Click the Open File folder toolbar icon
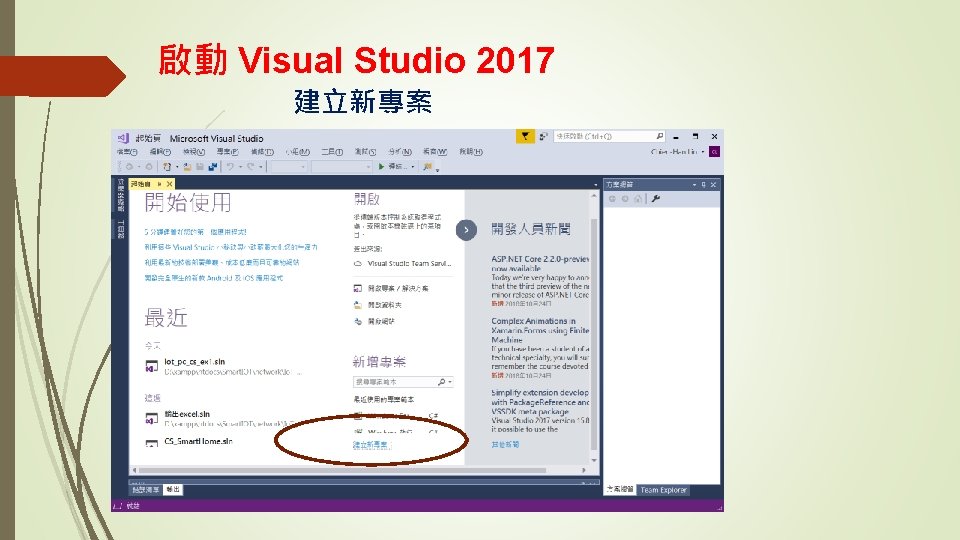The height and width of the screenshot is (540, 960). coord(187,167)
